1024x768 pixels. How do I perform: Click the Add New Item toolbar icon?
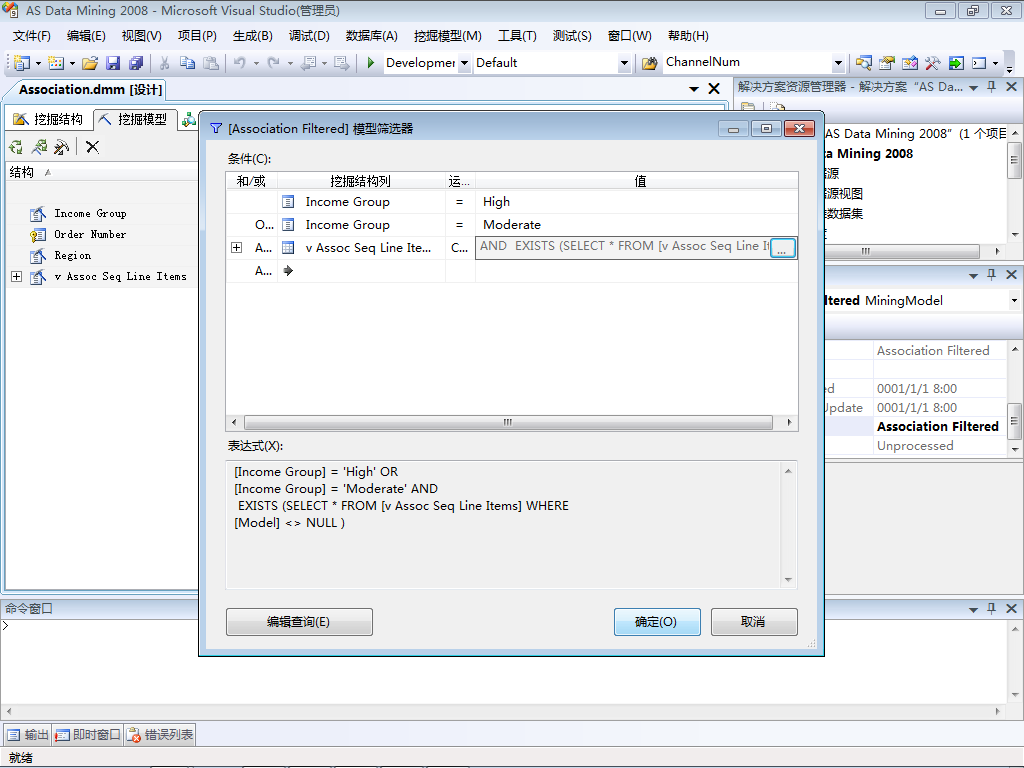(56, 63)
